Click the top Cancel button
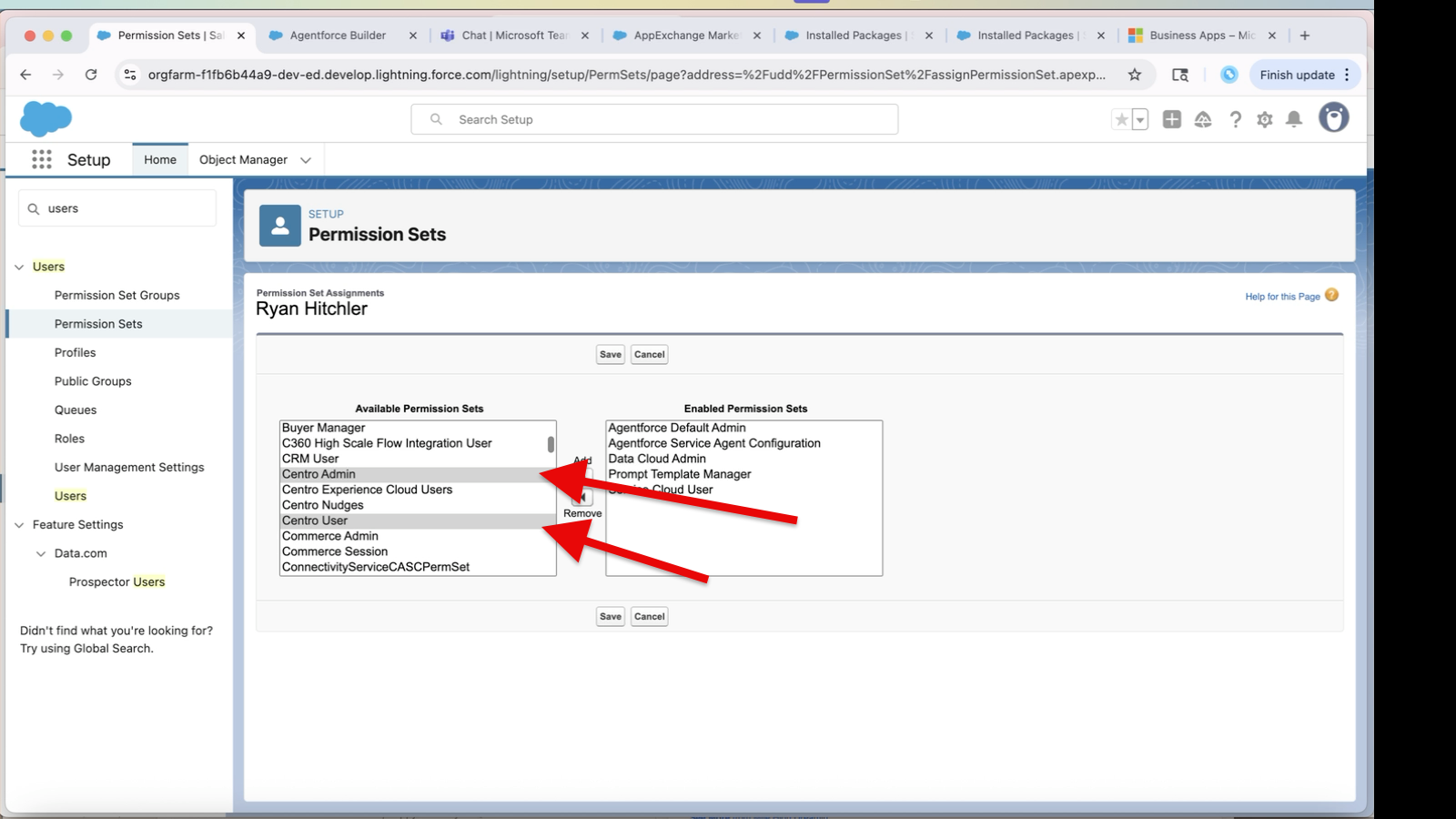The height and width of the screenshot is (819, 1456). [x=650, y=354]
